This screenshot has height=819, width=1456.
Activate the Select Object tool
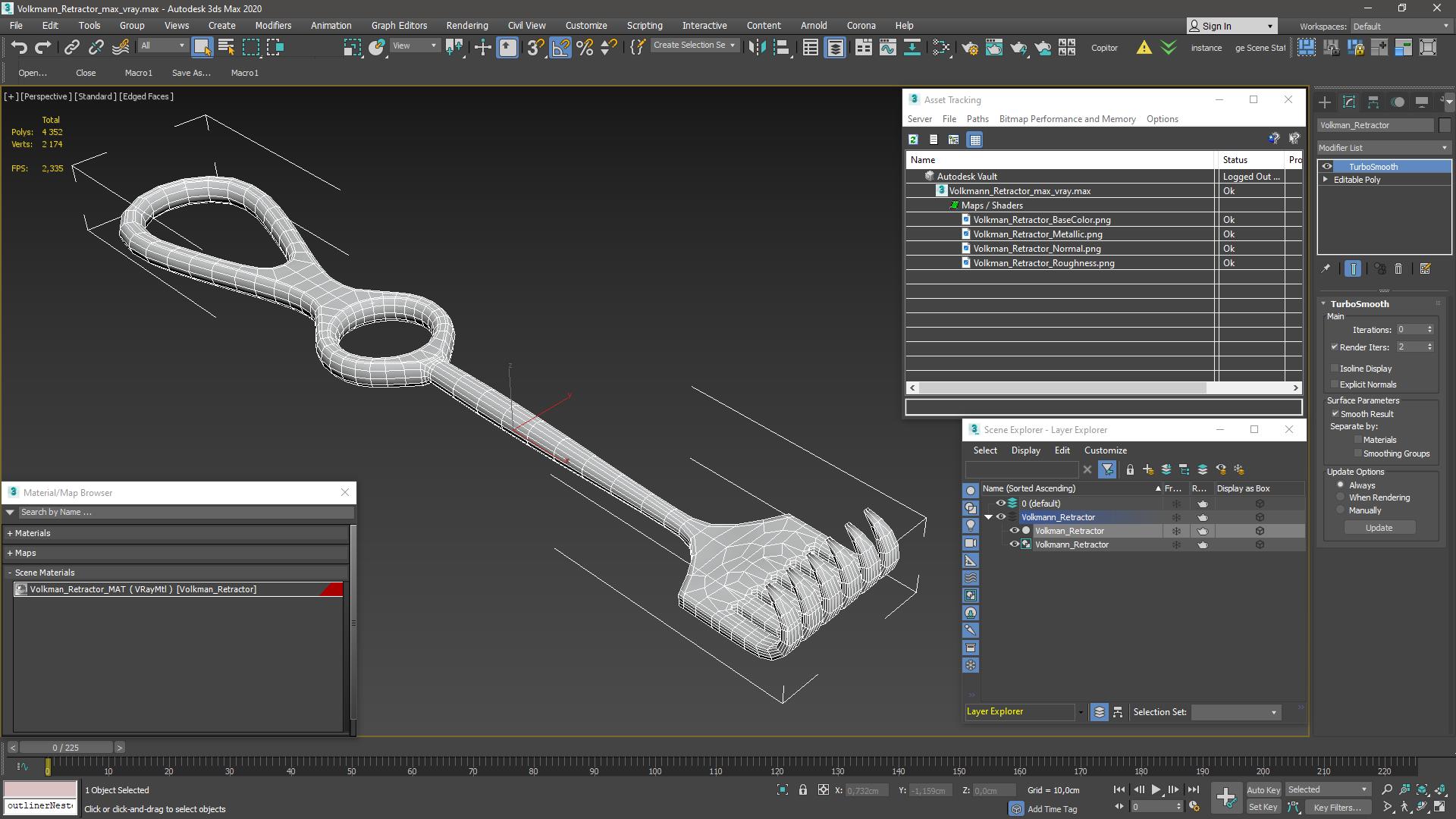point(202,47)
